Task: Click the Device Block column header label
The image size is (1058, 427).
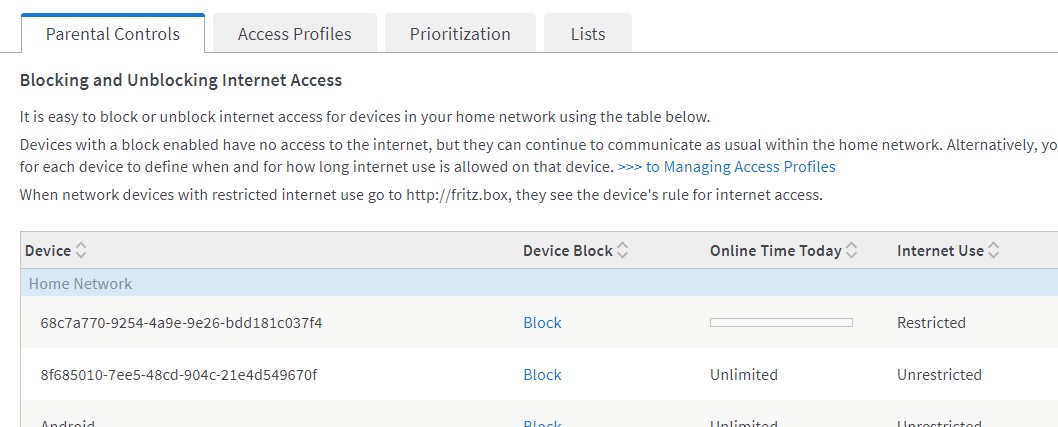Action: pos(567,251)
